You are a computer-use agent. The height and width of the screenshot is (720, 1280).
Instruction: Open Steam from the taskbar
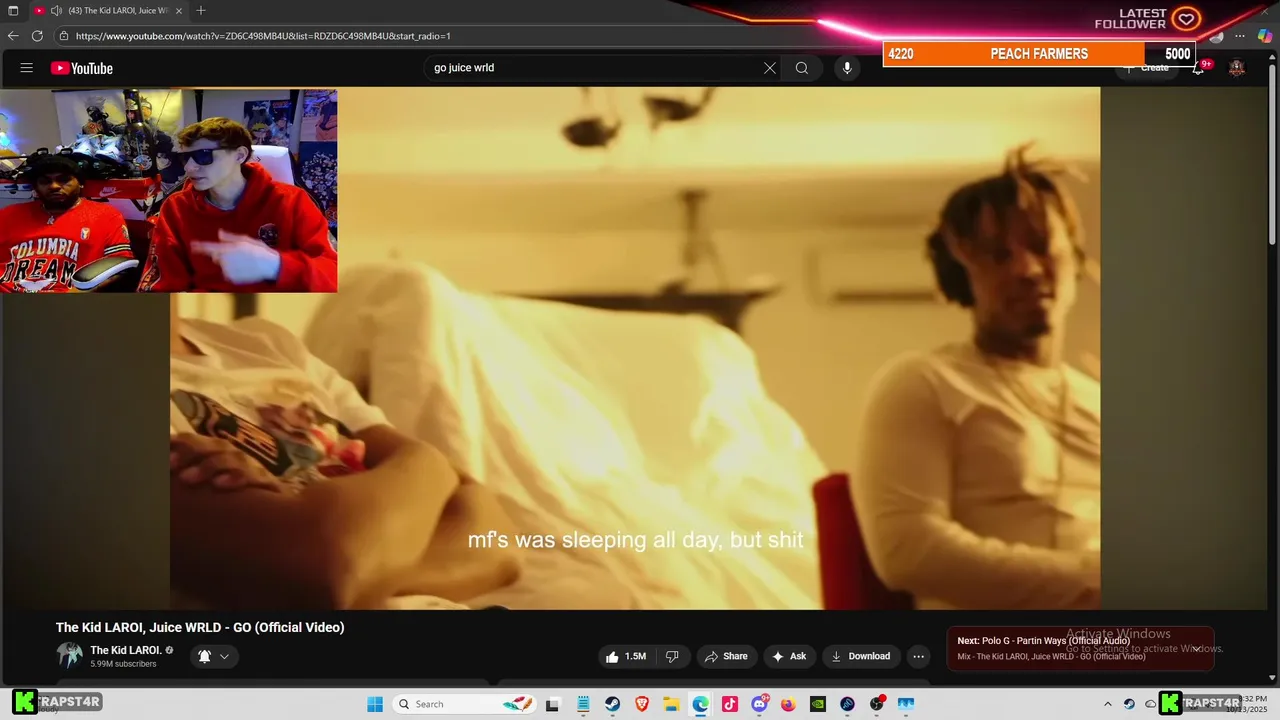coord(613,704)
